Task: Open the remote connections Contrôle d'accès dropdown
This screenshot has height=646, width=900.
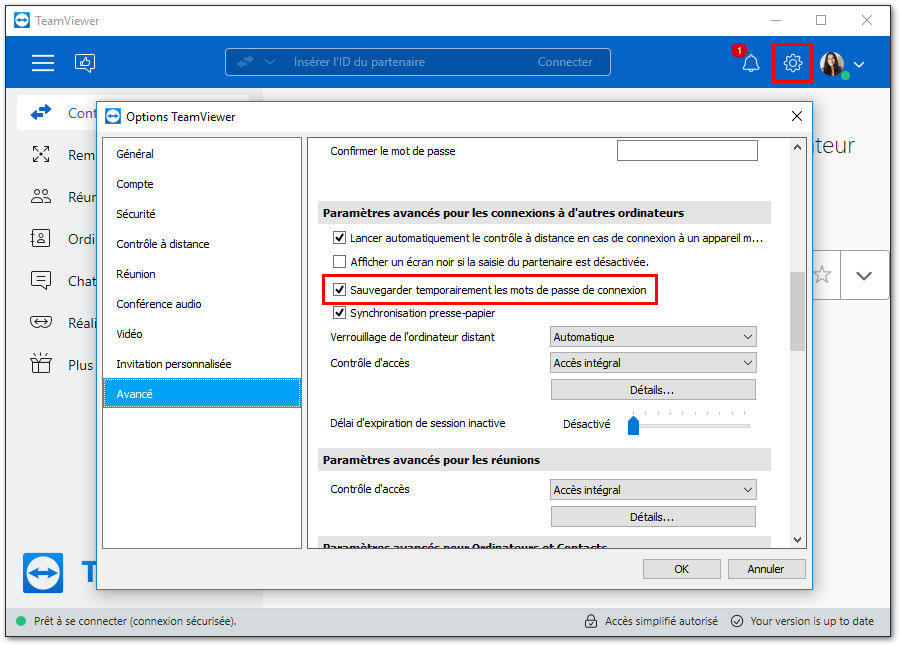Action: [x=653, y=363]
